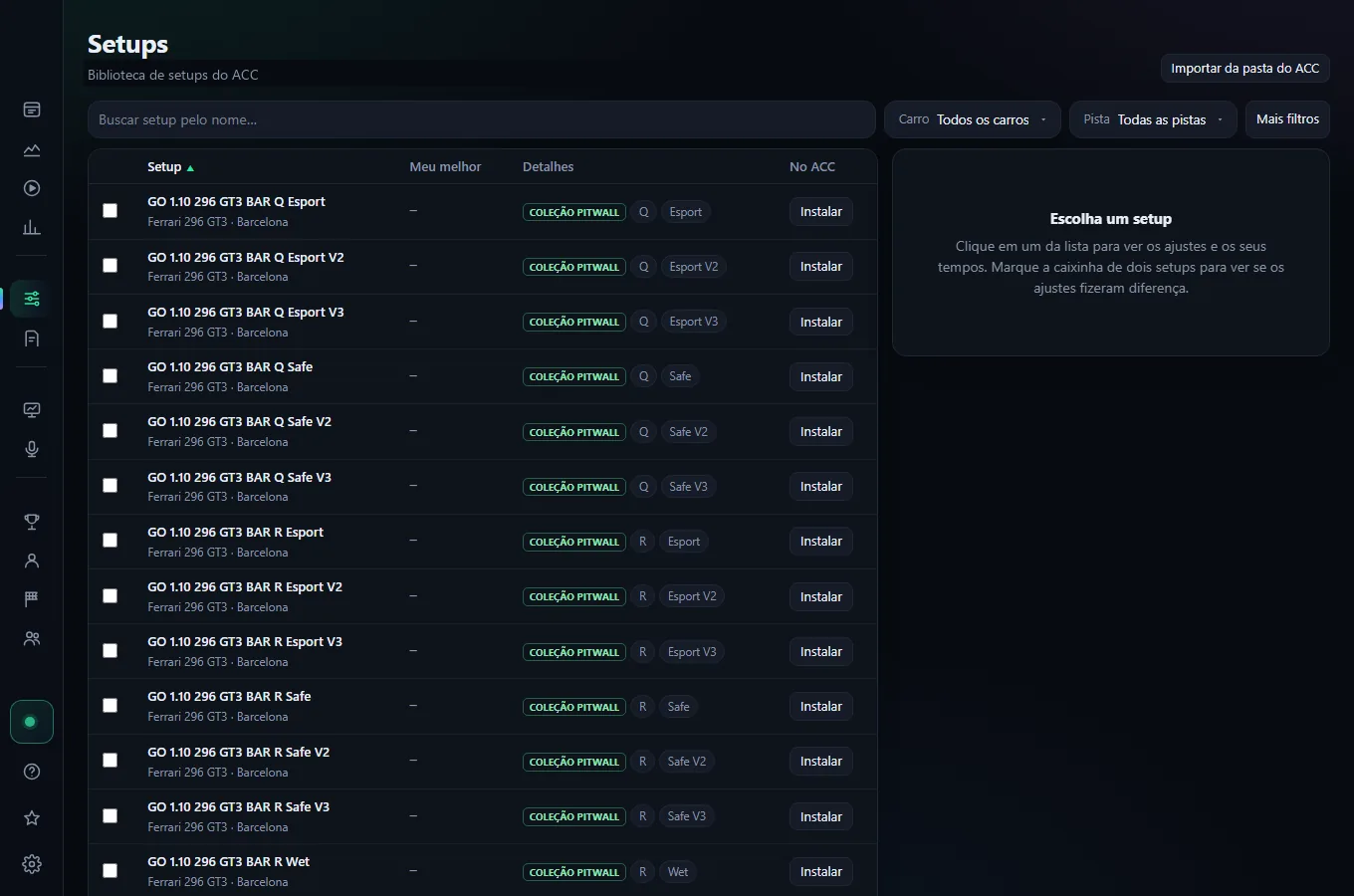The height and width of the screenshot is (896, 1354).
Task: Click Coleção Pitwall badge of BAR R Safe V3
Action: [574, 816]
